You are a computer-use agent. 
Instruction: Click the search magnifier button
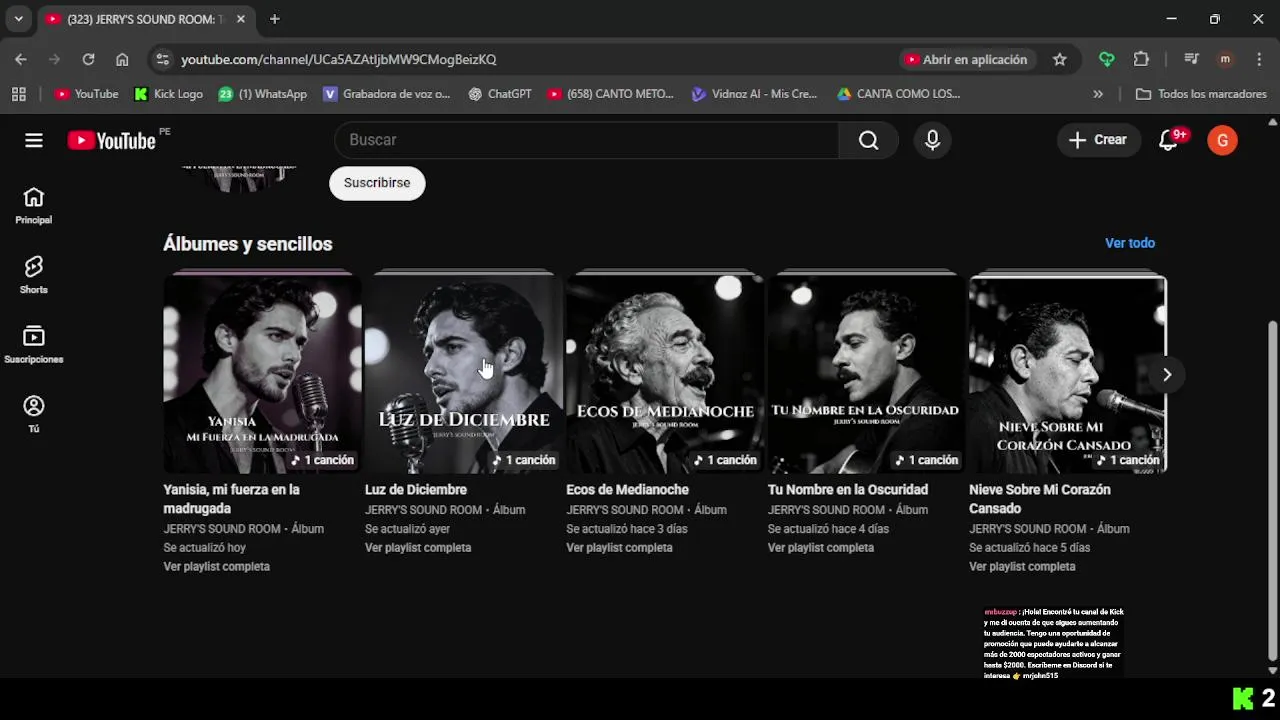point(868,140)
